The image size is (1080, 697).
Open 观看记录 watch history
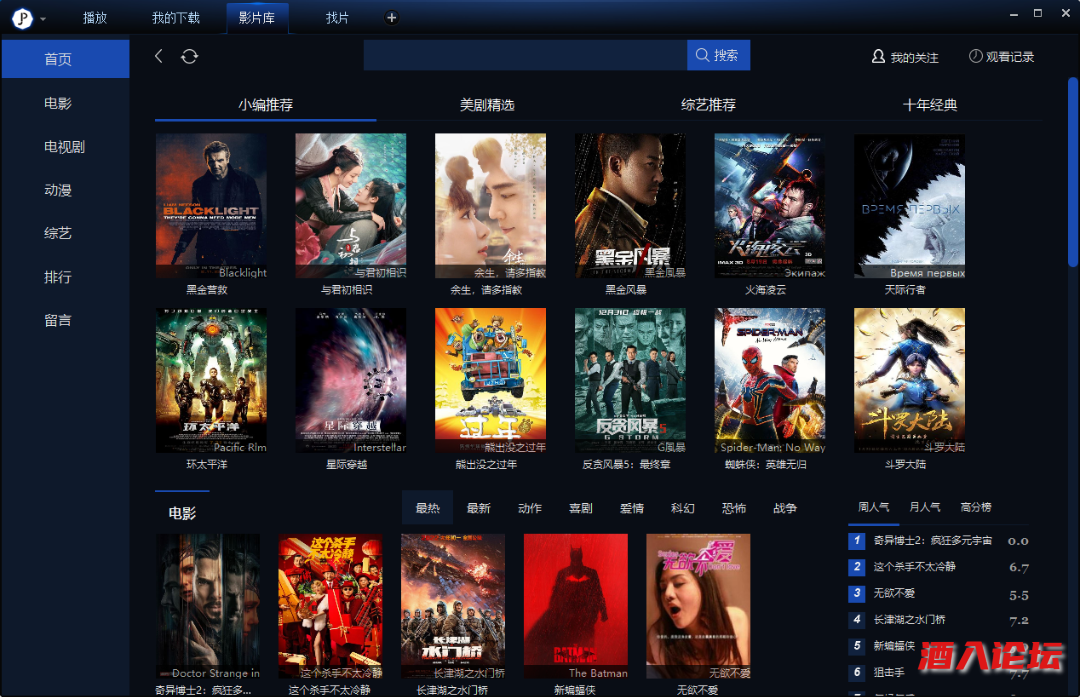[x=1001, y=56]
